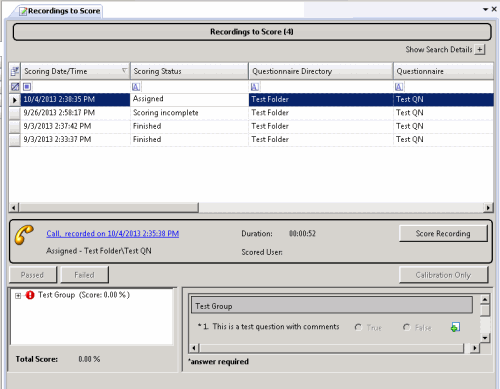Click the row selector for 9/3/2013 2:37:42 row
This screenshot has height=389, width=500.
[x=15, y=126]
